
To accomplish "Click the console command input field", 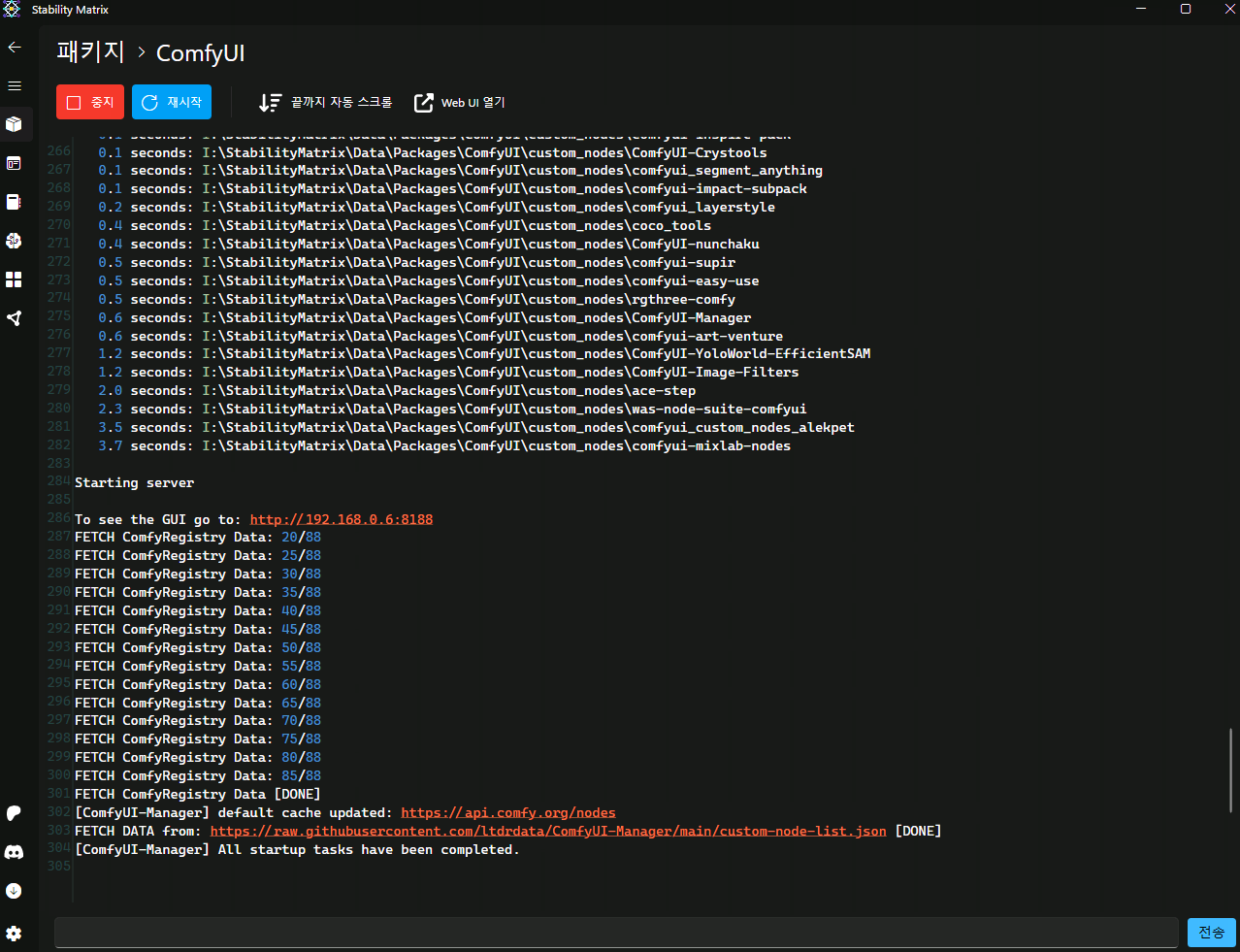I will (x=616, y=933).
